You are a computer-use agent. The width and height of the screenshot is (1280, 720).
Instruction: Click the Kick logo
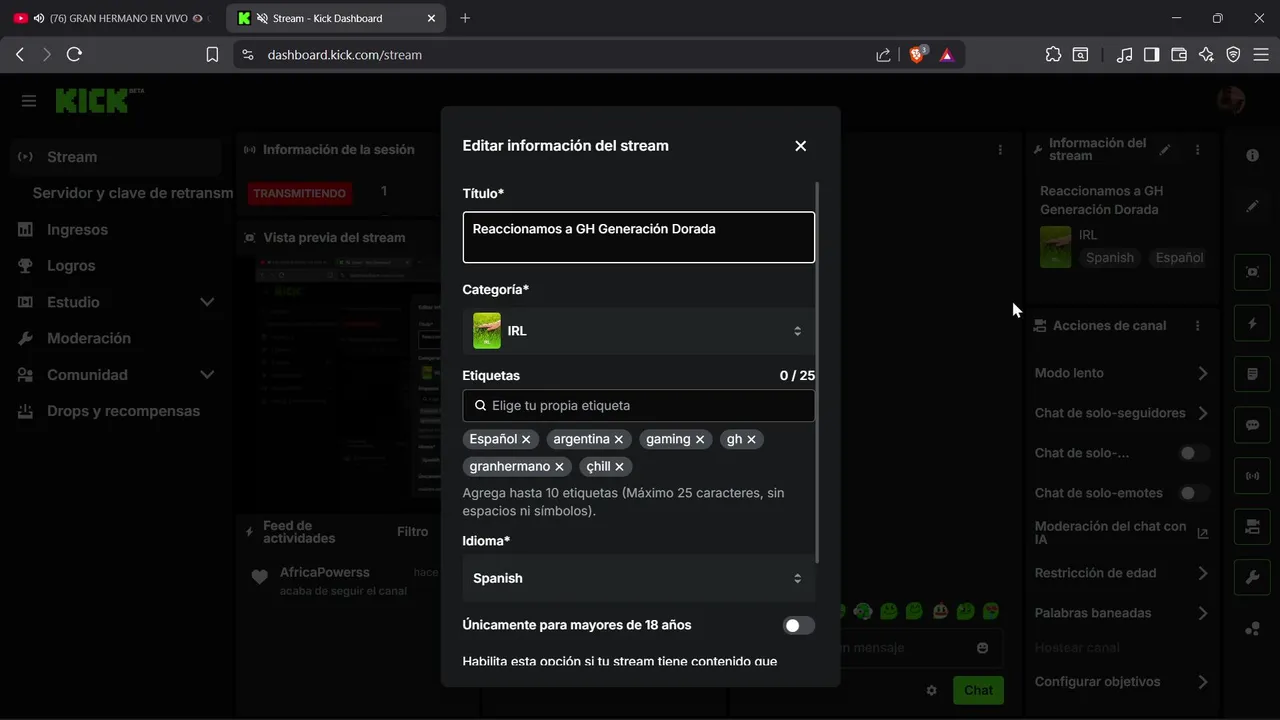[x=98, y=100]
